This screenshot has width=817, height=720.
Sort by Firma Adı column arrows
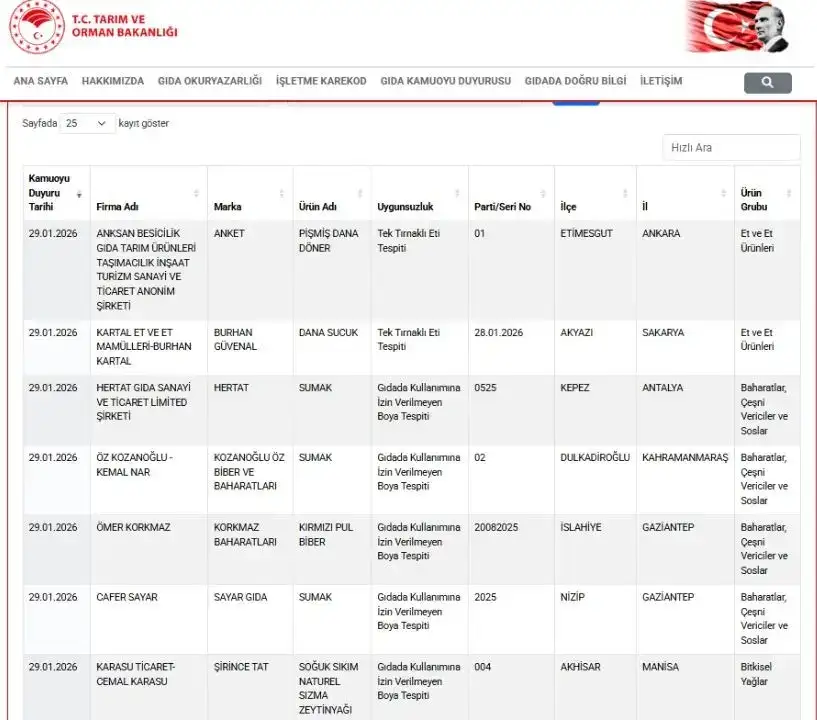pyautogui.click(x=197, y=193)
